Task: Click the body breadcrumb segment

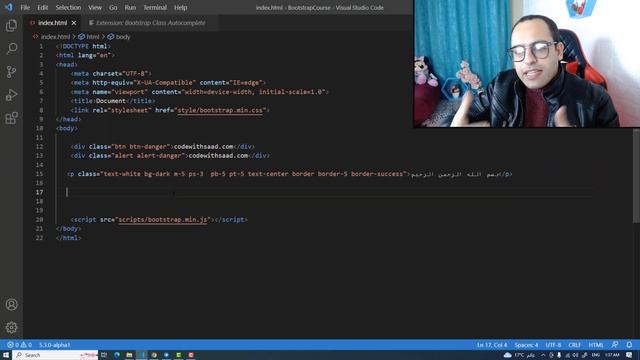Action: tap(119, 37)
